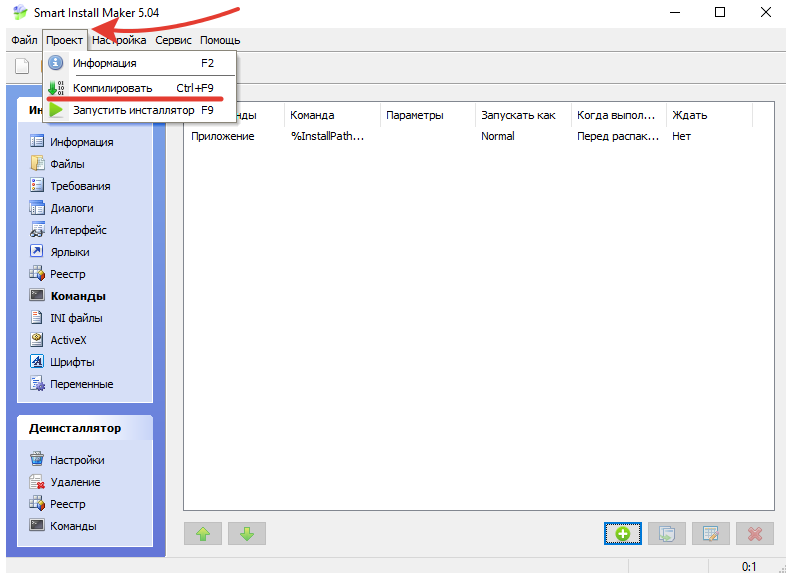The width and height of the screenshot is (786, 573).
Task: Open the Файл menu
Action: tap(24, 40)
